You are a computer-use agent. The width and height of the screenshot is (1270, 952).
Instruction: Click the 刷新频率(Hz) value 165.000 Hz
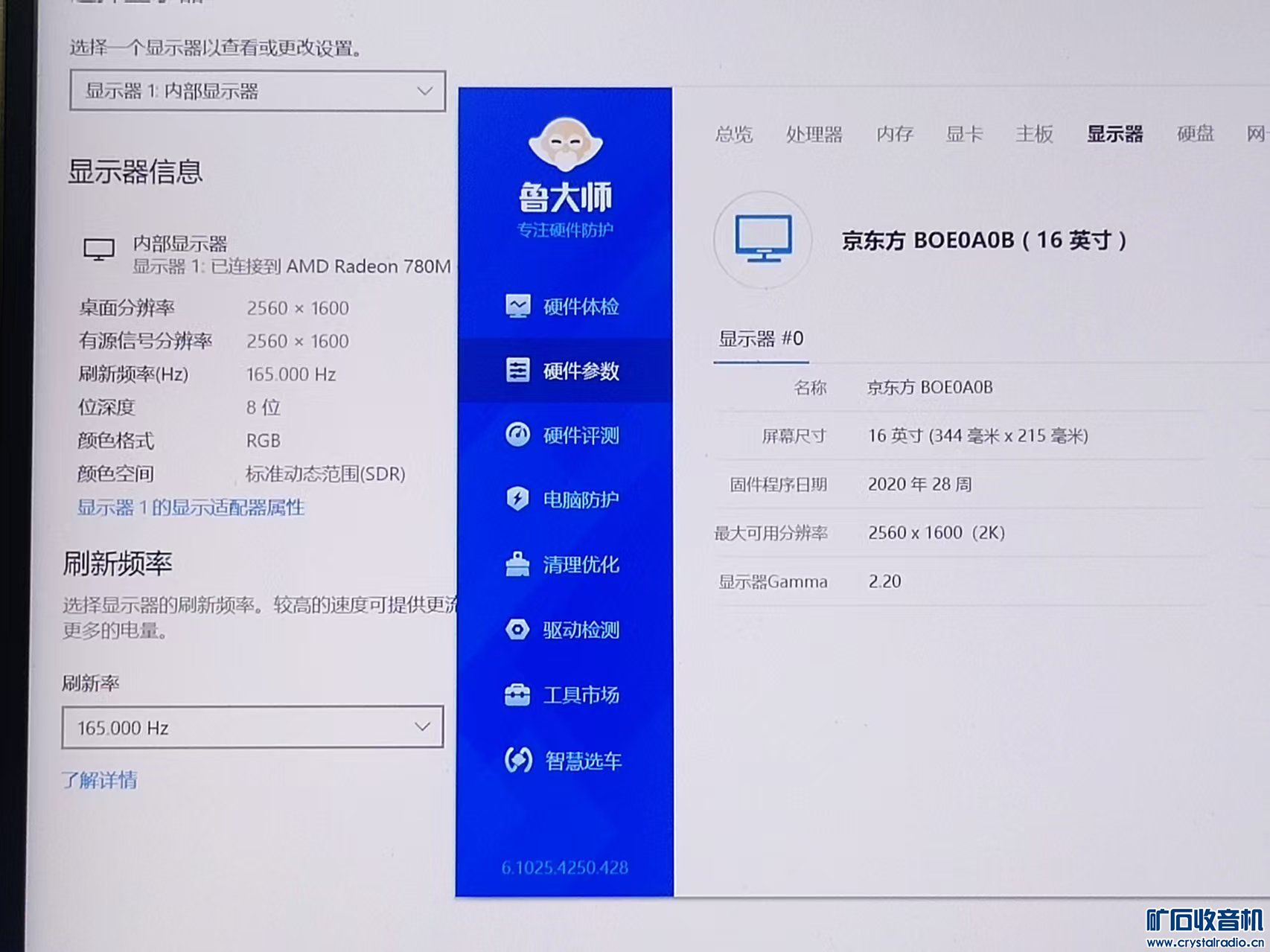[291, 374]
